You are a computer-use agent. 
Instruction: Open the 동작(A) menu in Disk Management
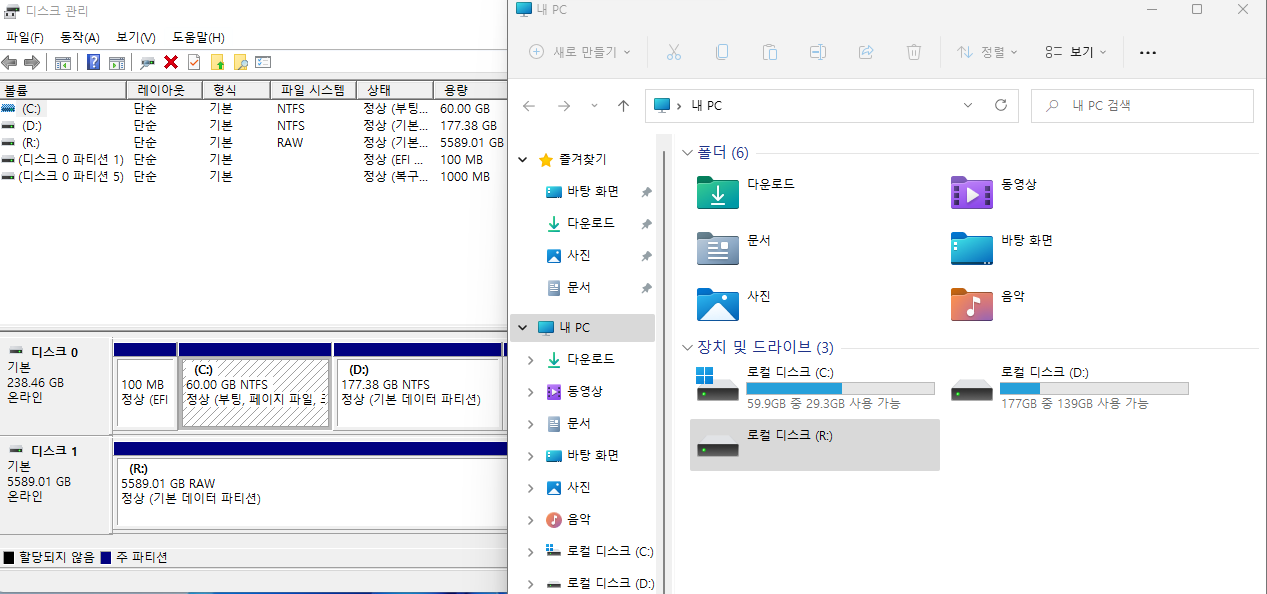coord(80,37)
